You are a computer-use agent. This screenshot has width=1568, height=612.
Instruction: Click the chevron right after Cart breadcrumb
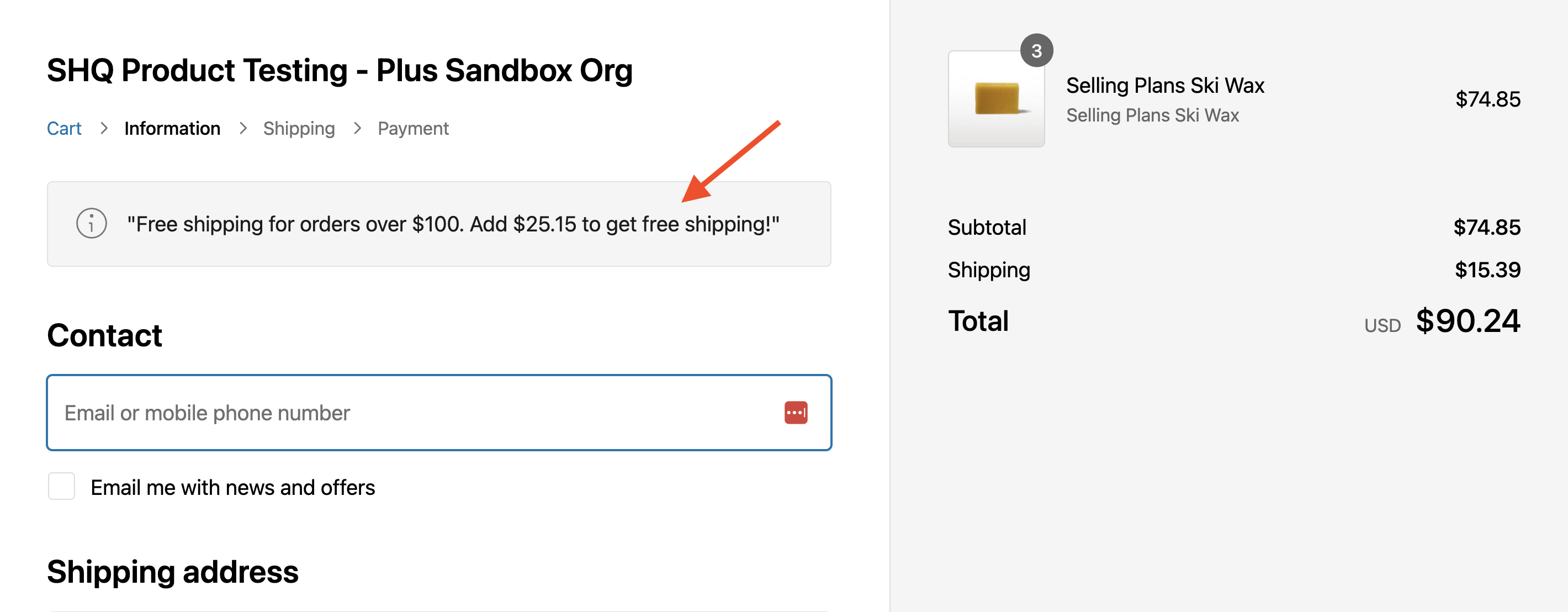(x=104, y=129)
